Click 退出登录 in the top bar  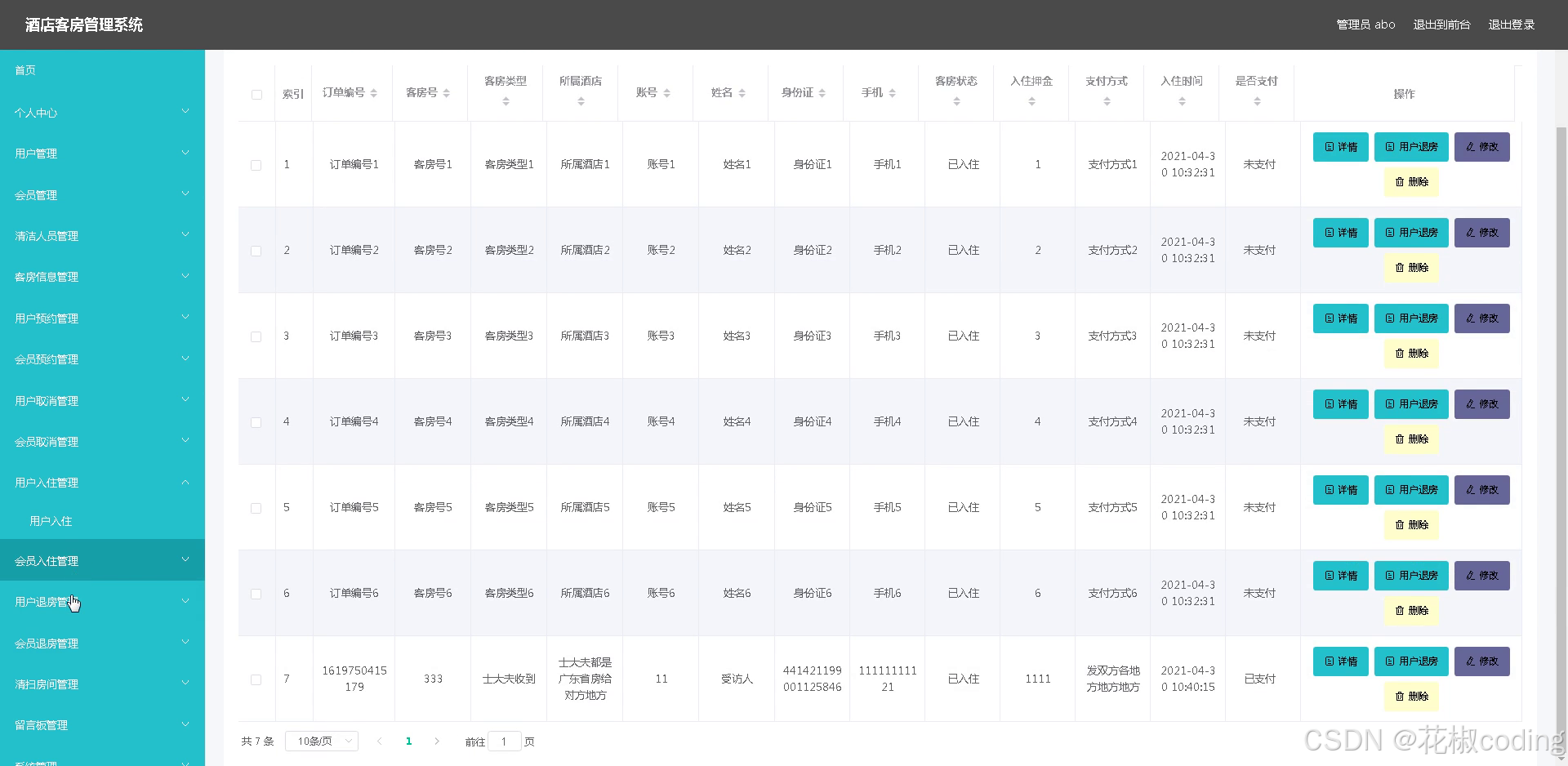pos(1512,24)
